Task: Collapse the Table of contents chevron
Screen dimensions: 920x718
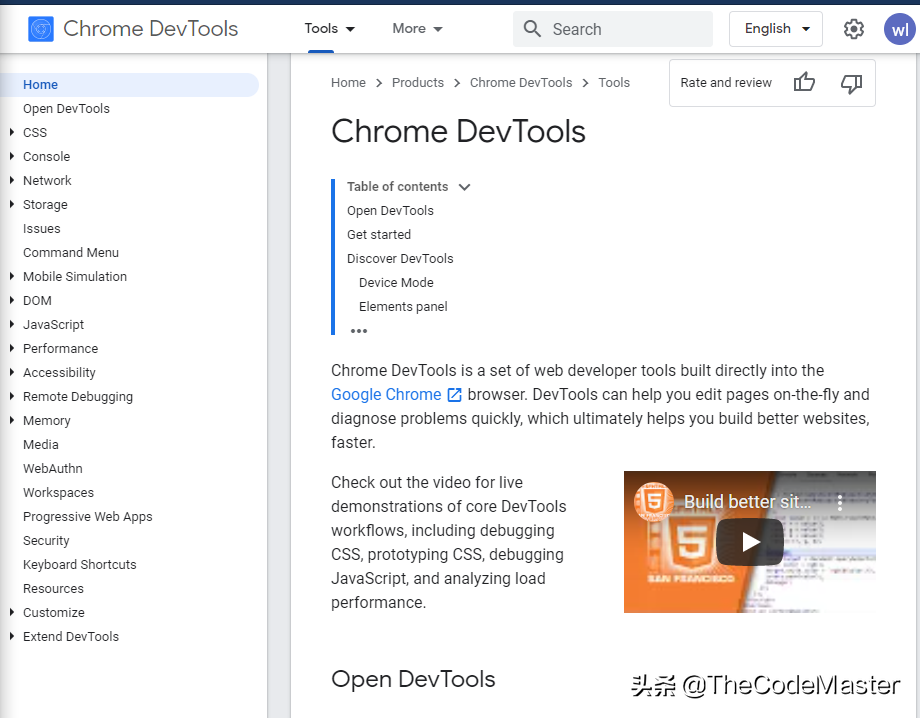Action: (x=465, y=187)
